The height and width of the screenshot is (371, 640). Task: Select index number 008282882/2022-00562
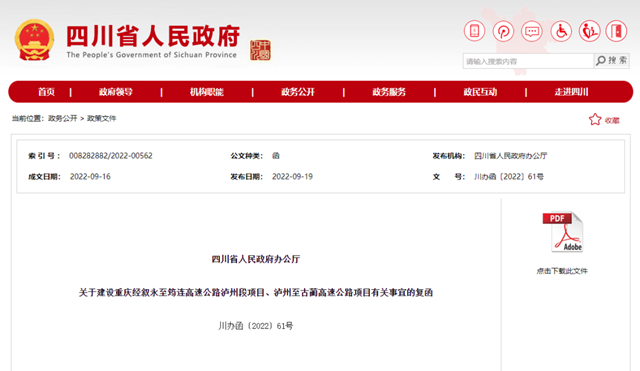coord(111,156)
